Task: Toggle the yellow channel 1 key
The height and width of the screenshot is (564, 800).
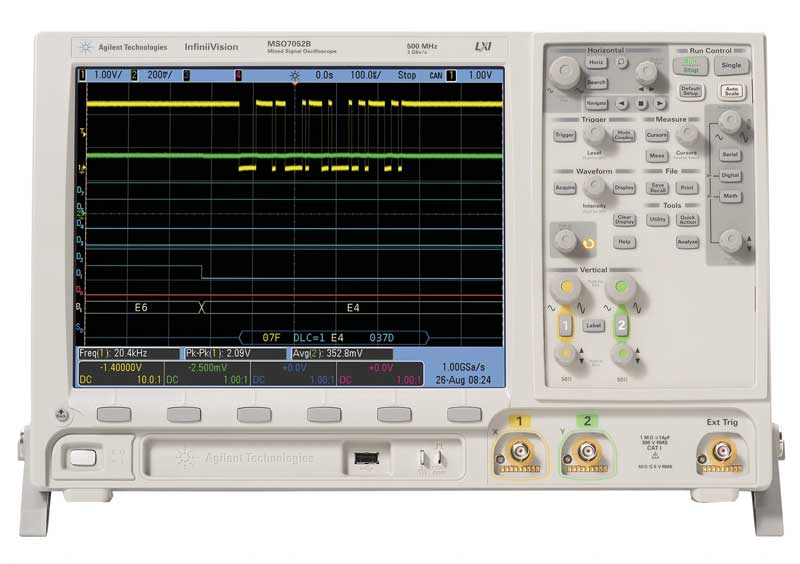Action: 565,326
